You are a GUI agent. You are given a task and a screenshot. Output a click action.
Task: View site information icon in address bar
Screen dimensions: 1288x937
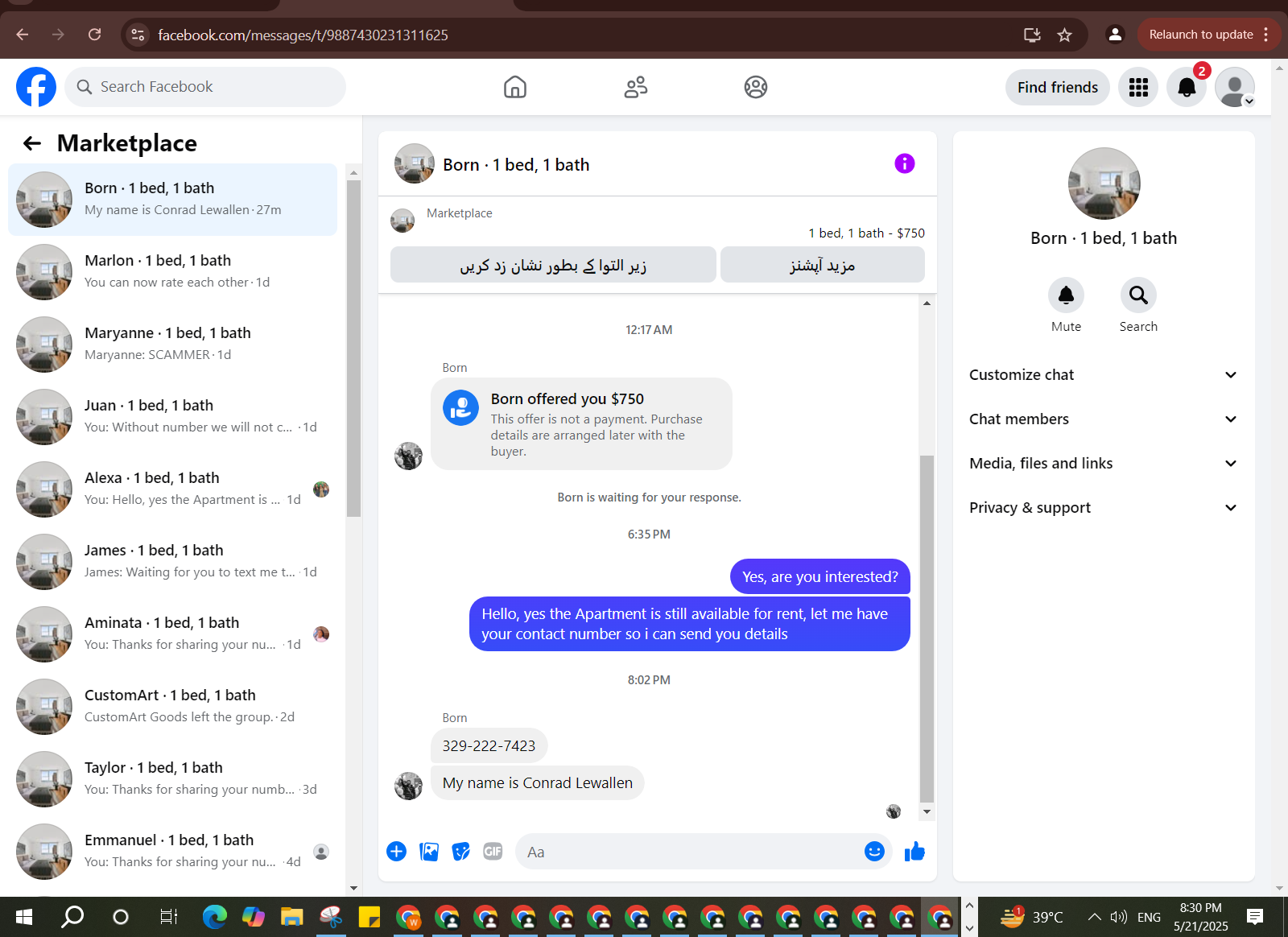(138, 35)
